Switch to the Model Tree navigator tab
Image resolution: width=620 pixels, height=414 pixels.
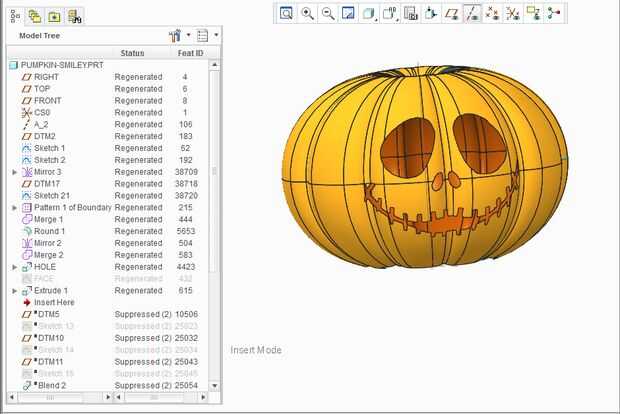click(15, 16)
